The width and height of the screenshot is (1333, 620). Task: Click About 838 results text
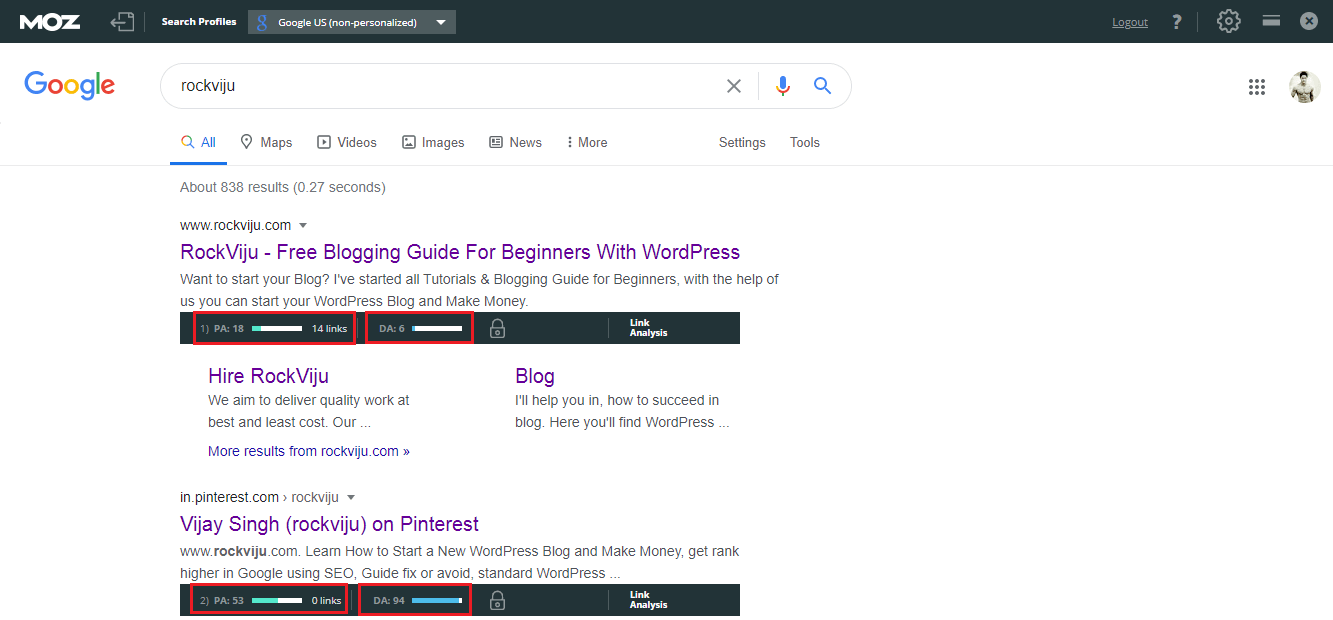coord(282,187)
